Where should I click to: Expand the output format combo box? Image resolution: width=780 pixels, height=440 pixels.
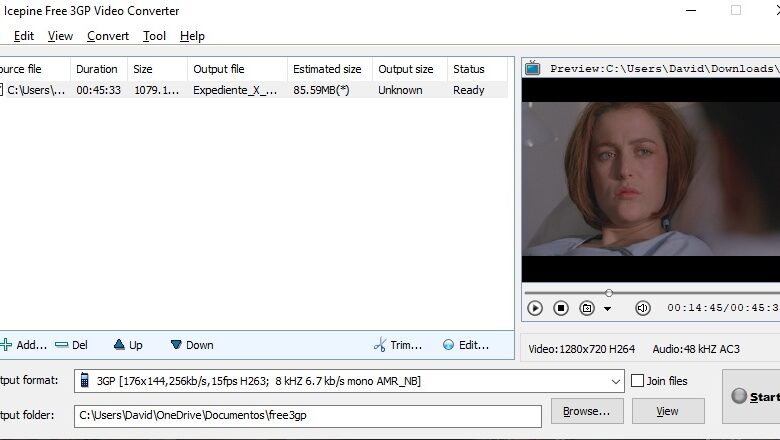tap(615, 381)
